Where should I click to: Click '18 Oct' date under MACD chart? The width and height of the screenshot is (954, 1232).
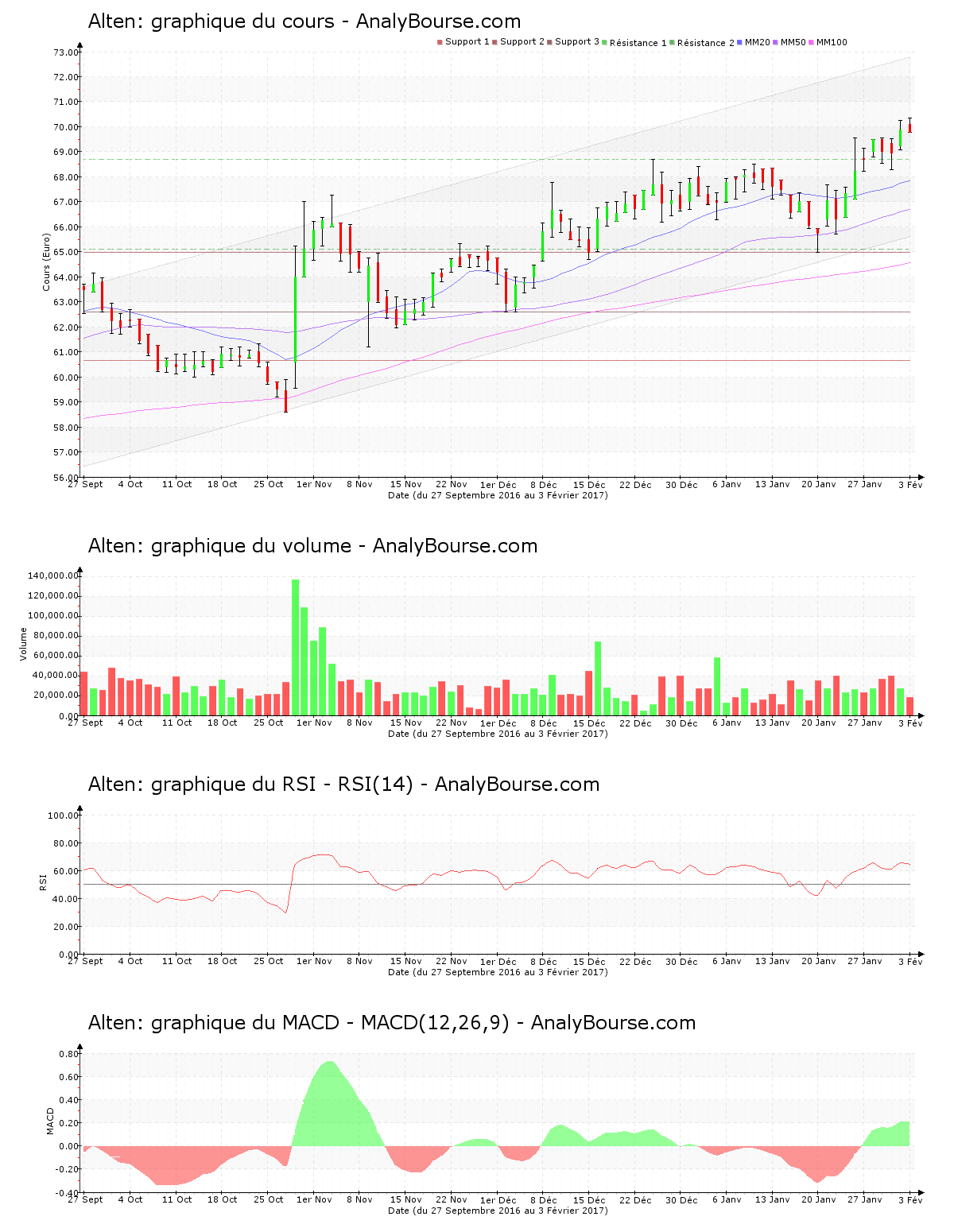(223, 1199)
